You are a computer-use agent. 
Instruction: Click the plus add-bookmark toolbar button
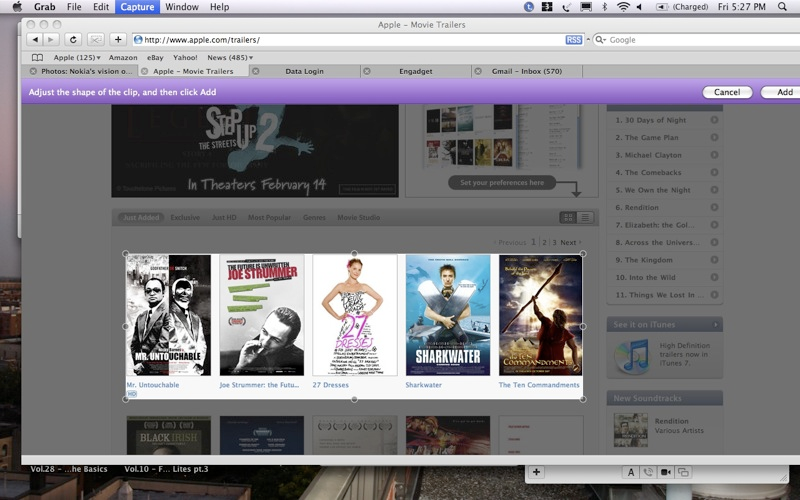(x=118, y=39)
